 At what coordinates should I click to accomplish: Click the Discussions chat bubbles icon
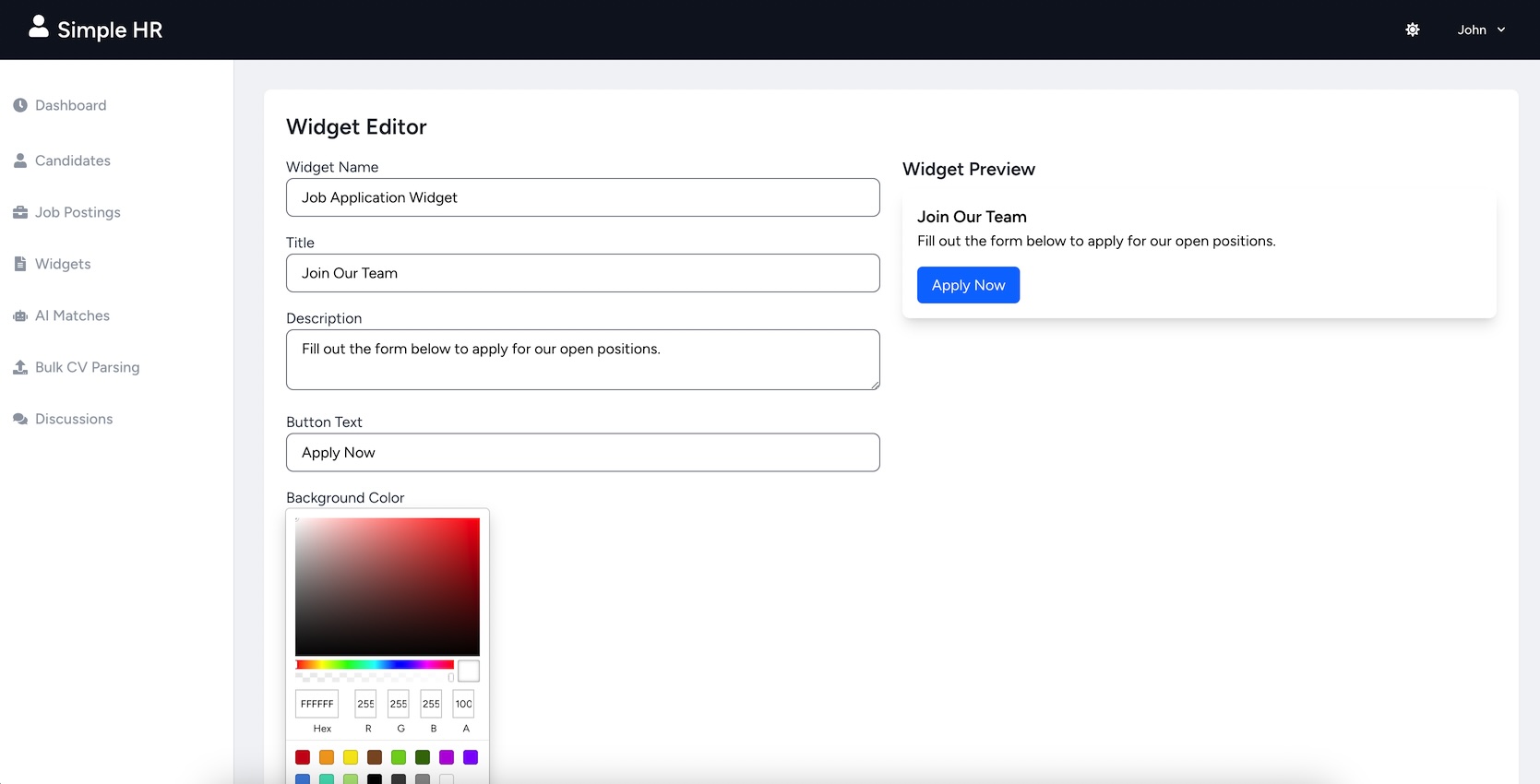click(x=20, y=419)
